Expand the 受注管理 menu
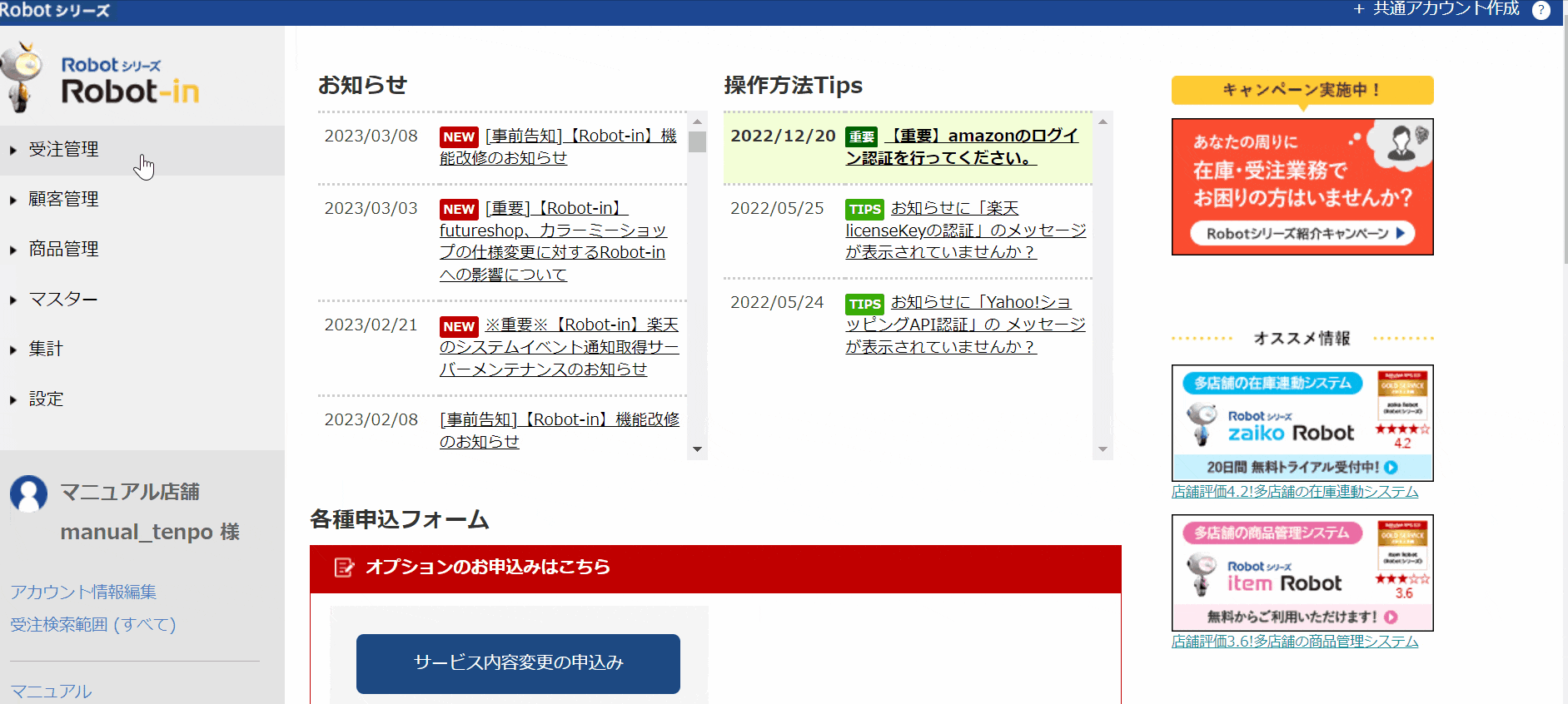This screenshot has width=1568, height=704. (142, 150)
